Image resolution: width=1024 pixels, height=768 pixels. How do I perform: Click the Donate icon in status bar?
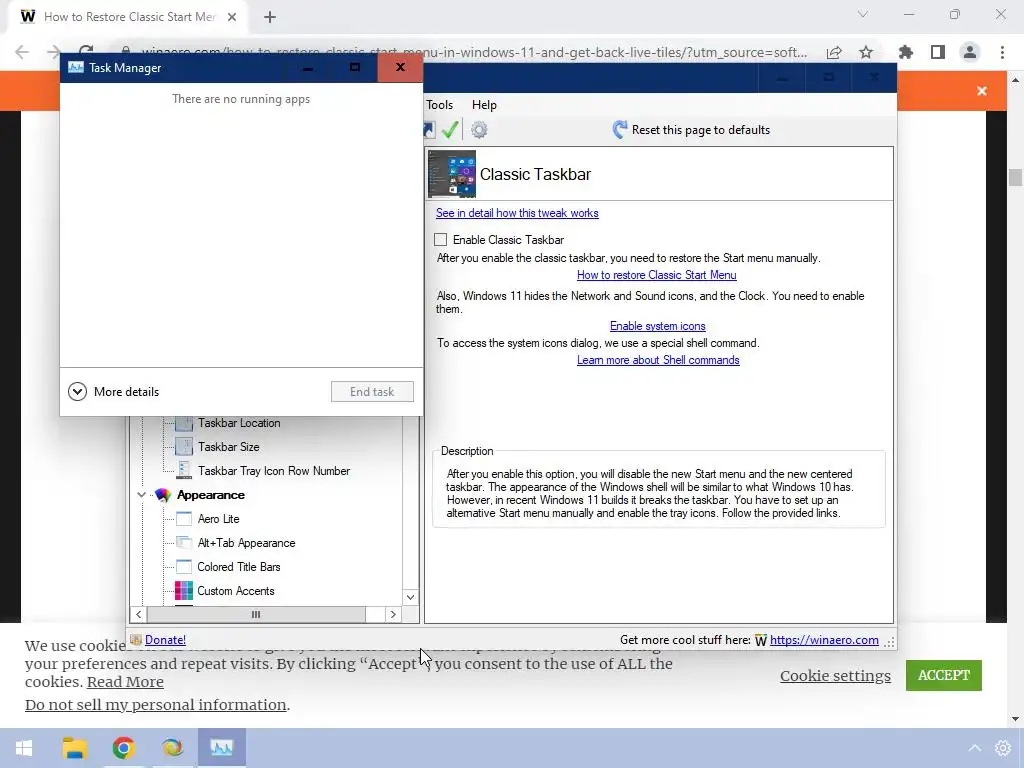pyautogui.click(x=136, y=640)
